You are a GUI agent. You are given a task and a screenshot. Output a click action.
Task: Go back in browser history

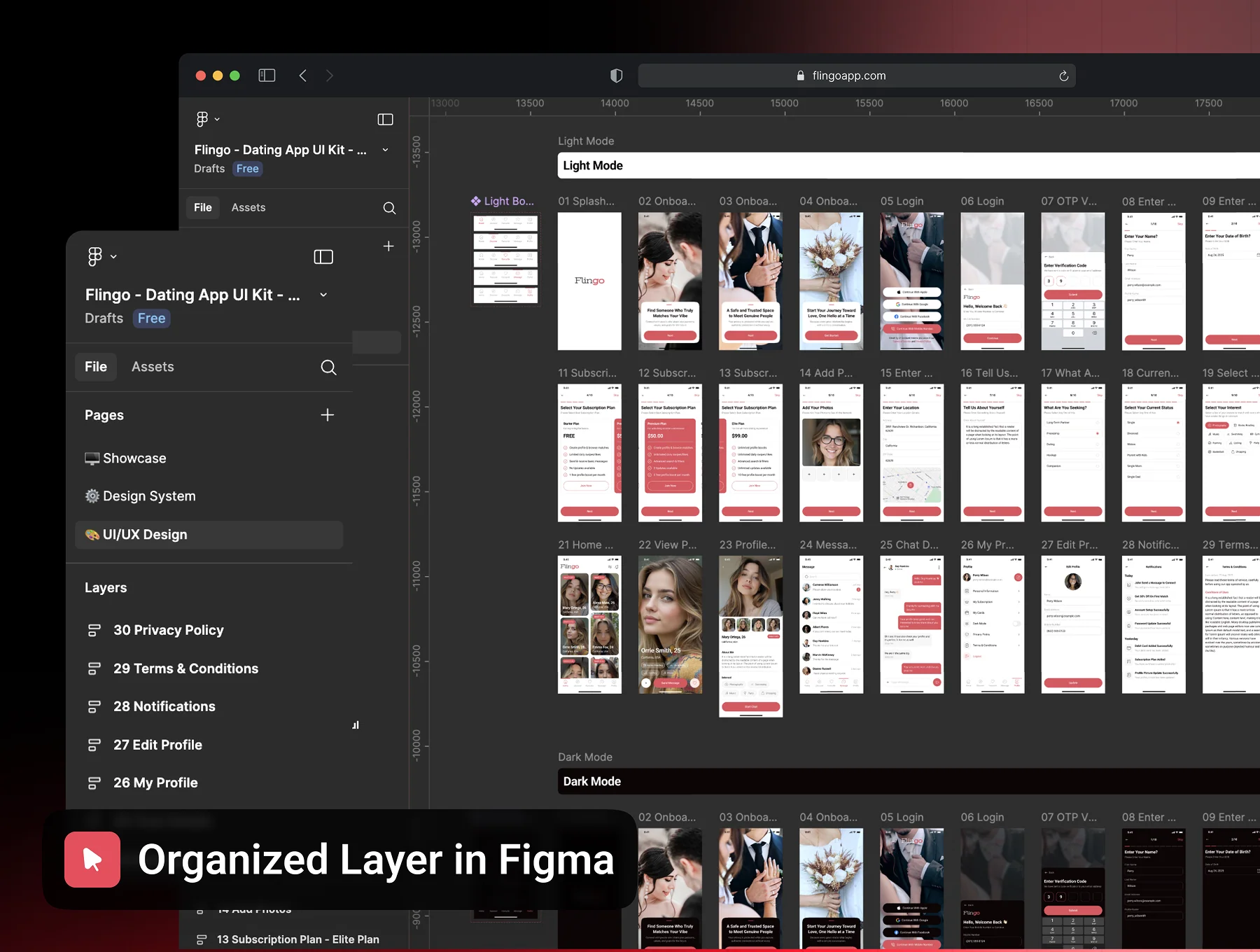point(302,76)
